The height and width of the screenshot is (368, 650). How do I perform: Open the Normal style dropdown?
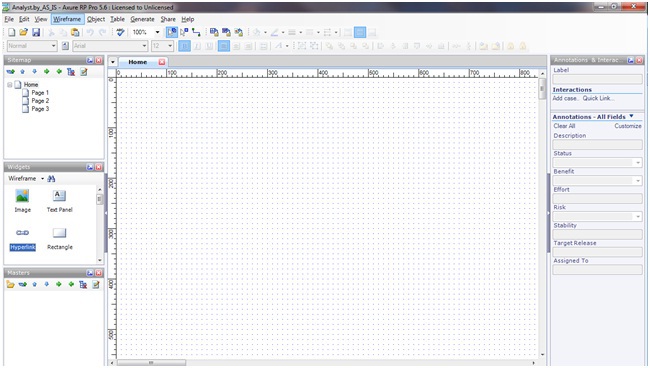[53, 46]
